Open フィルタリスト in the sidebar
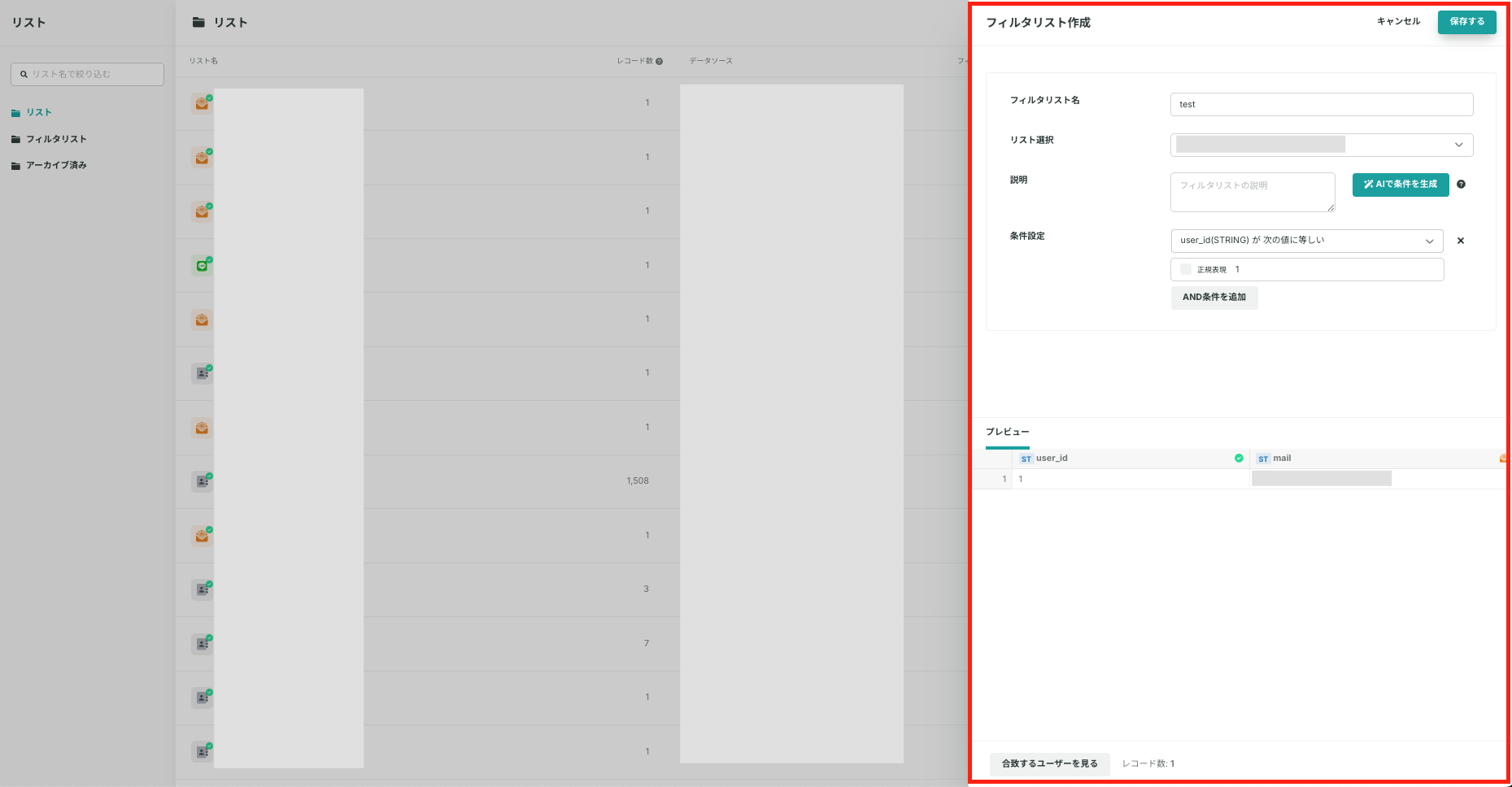 [56, 139]
